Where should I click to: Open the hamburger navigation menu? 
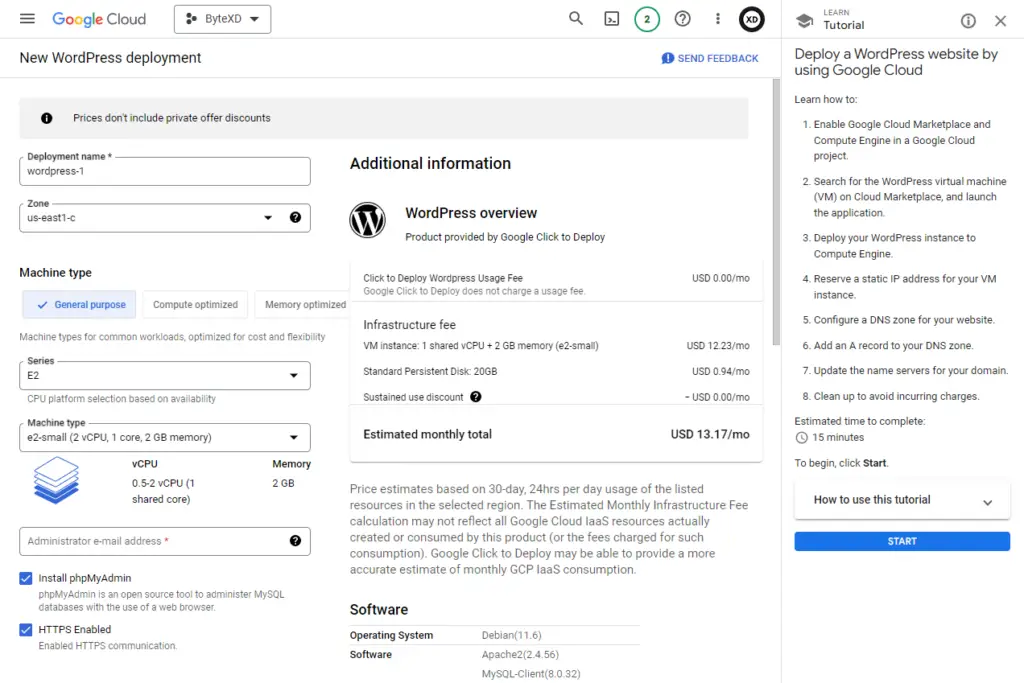(x=27, y=19)
